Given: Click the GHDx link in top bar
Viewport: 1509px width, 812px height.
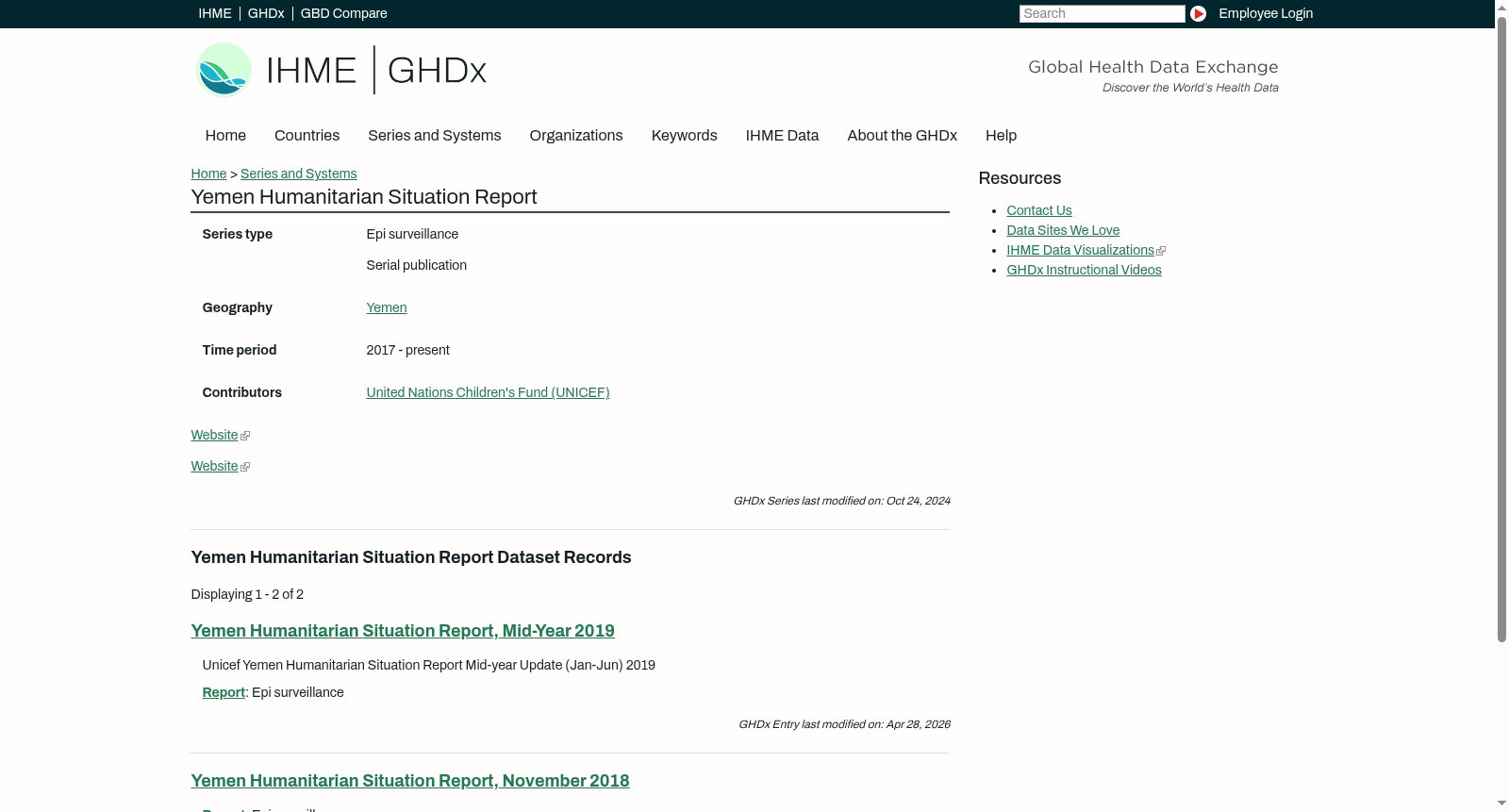Looking at the screenshot, I should click(x=266, y=13).
